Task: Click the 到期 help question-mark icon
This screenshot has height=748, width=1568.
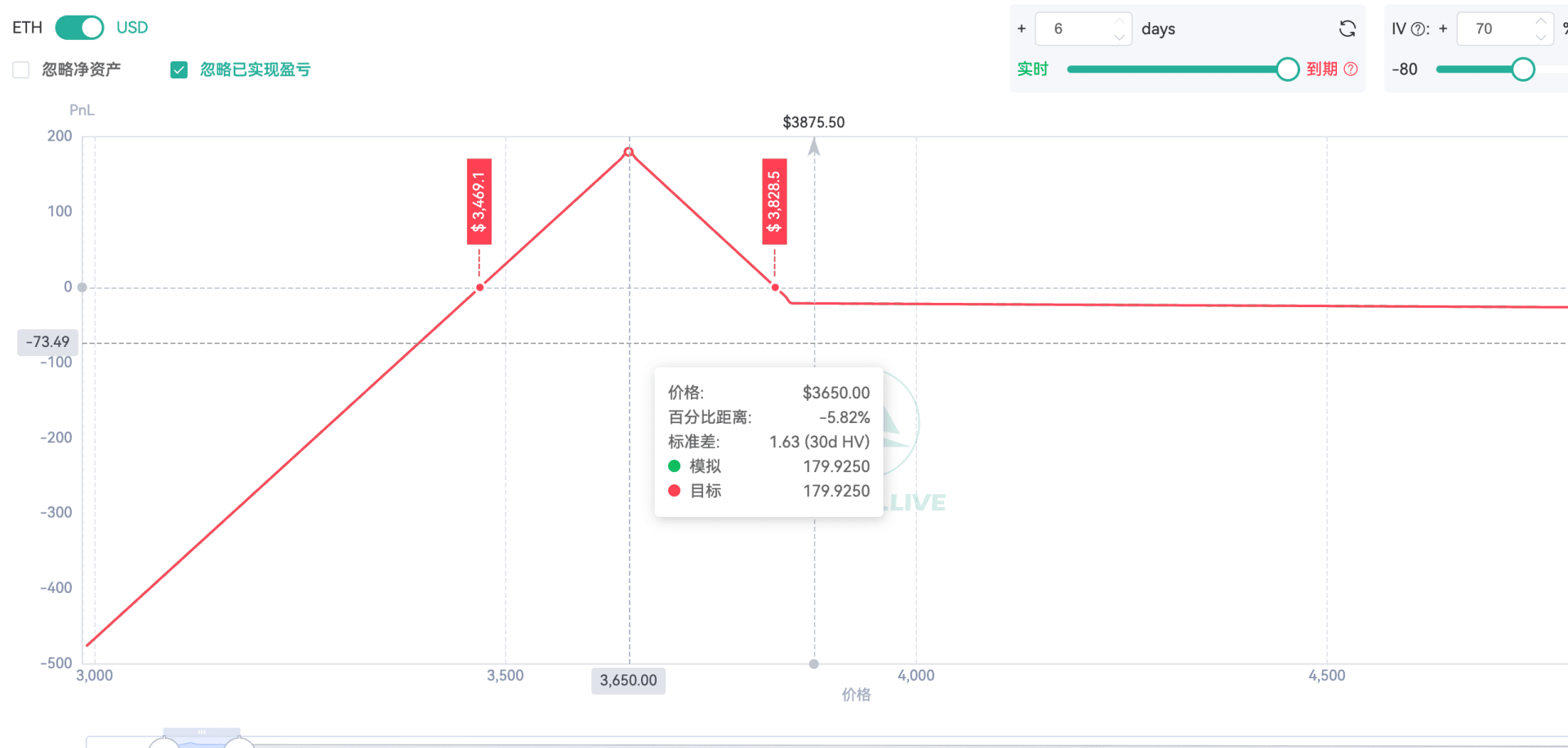Action: pyautogui.click(x=1351, y=69)
